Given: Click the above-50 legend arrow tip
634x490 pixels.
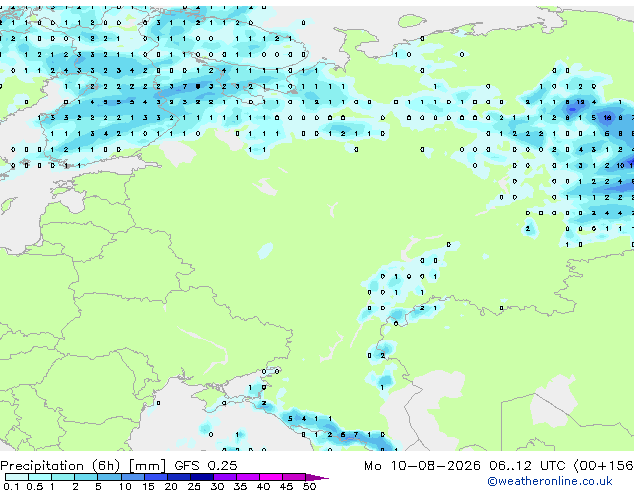Looking at the screenshot, I should (x=317, y=477).
